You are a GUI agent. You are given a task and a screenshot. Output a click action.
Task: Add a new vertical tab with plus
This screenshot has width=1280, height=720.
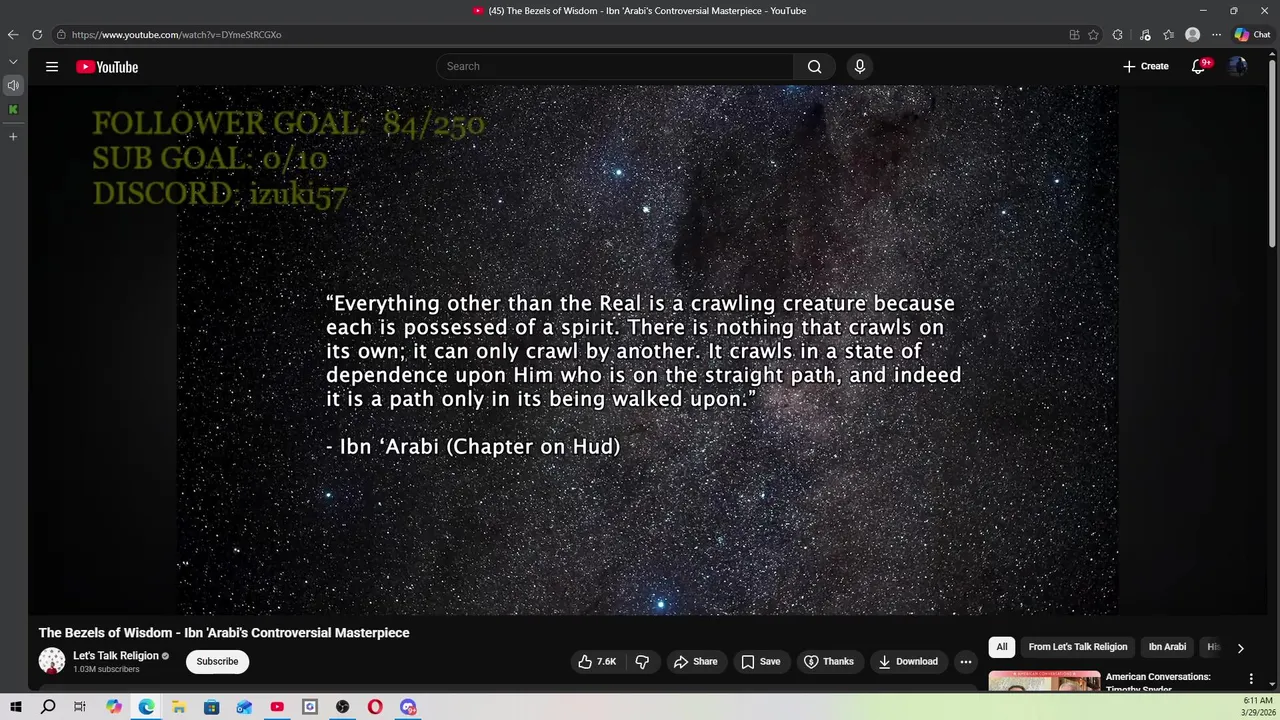(x=13, y=136)
